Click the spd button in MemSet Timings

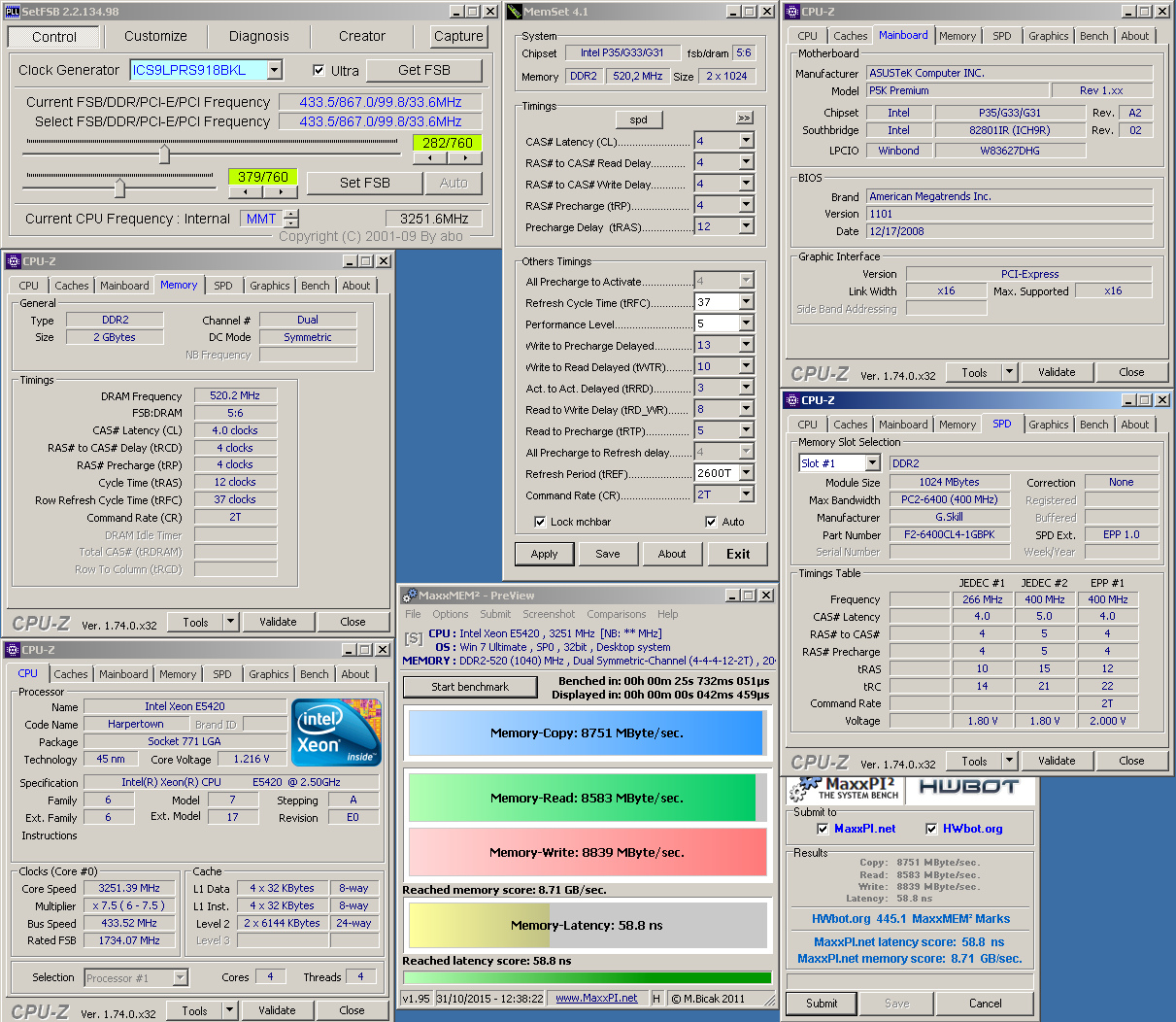638,119
